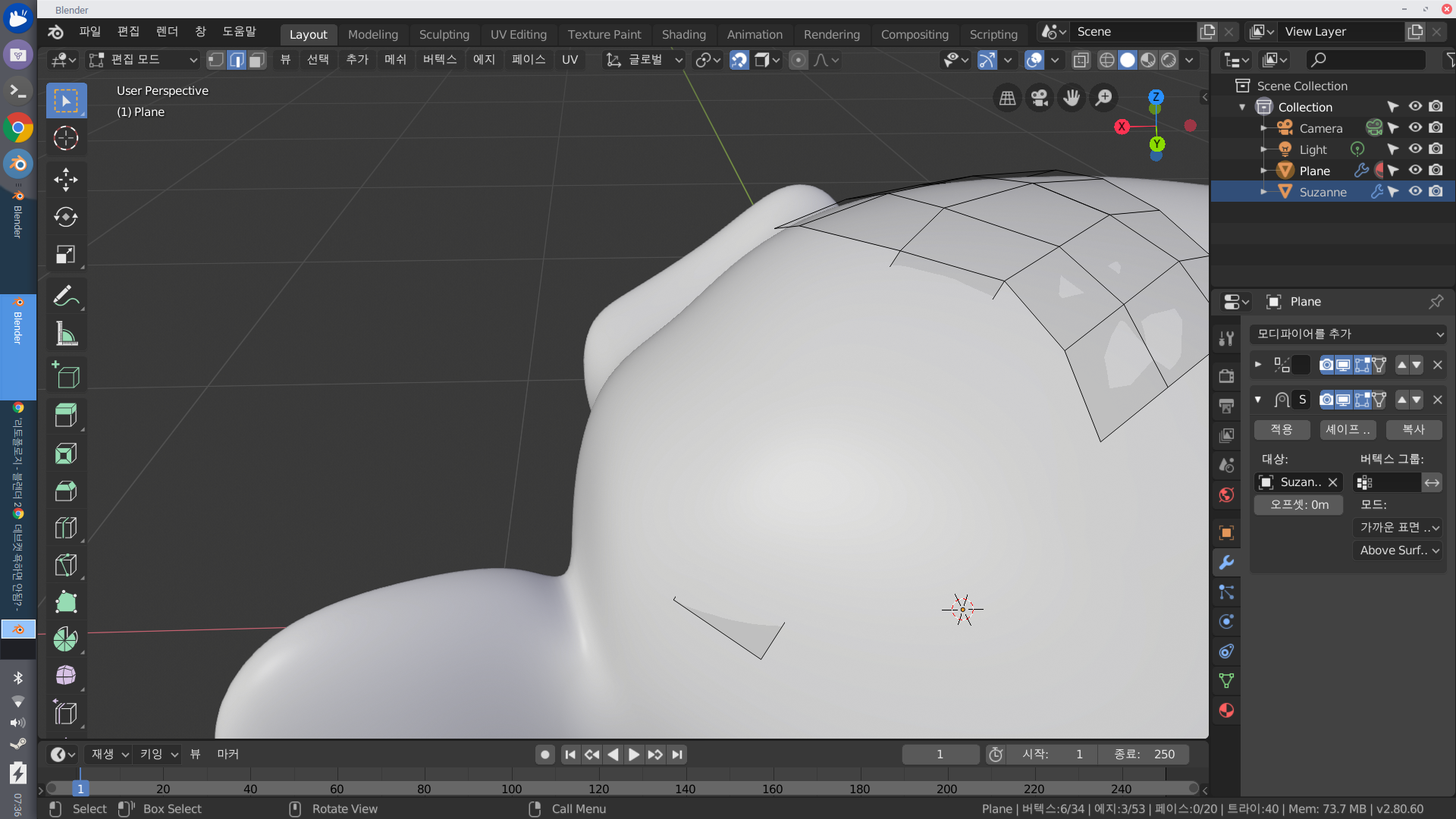Viewport: 1456px width, 819px height.
Task: Expand the first collapsed modifier panel
Action: [1258, 365]
